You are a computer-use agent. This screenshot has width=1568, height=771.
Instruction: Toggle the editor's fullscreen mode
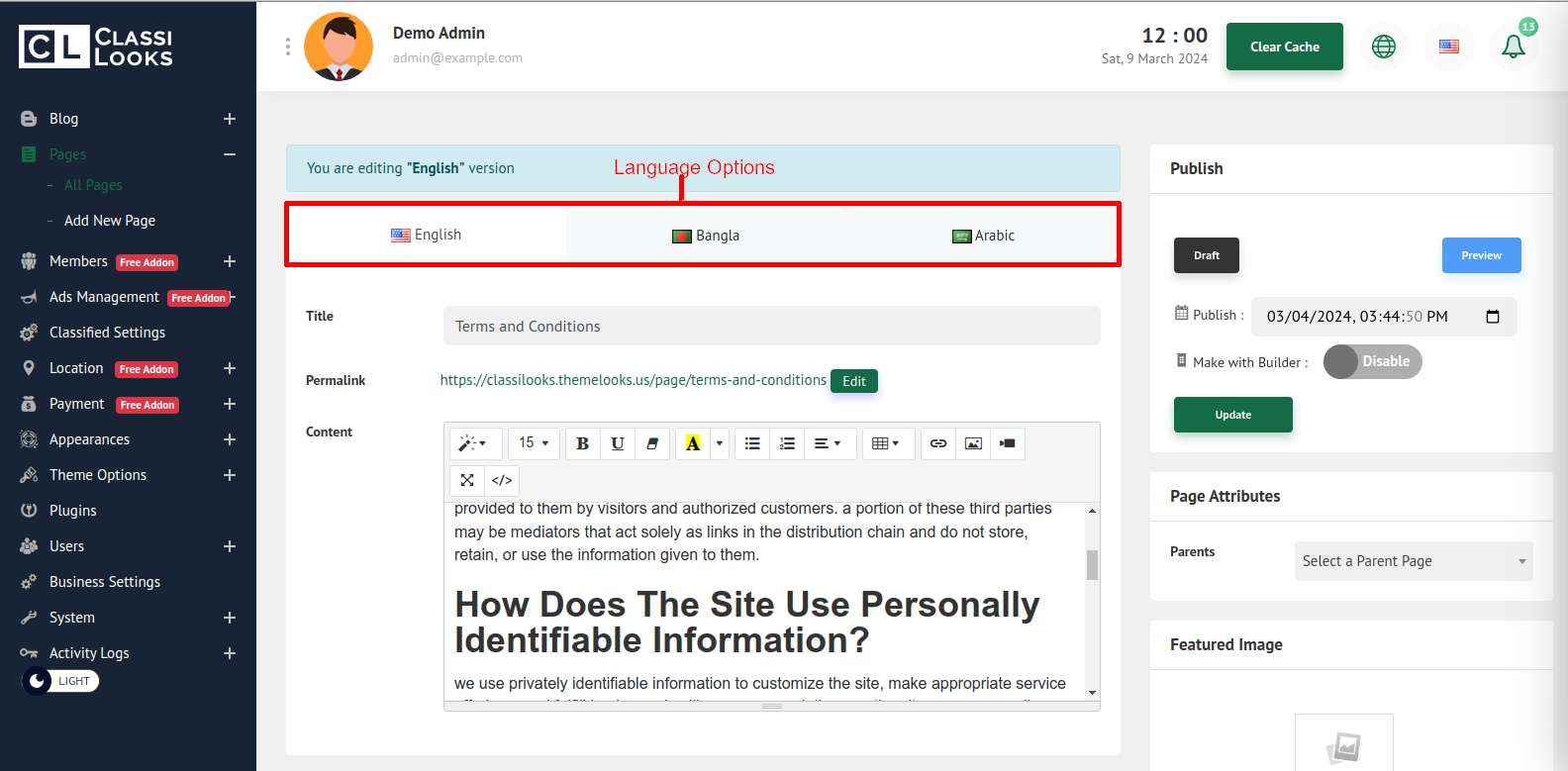coord(467,480)
